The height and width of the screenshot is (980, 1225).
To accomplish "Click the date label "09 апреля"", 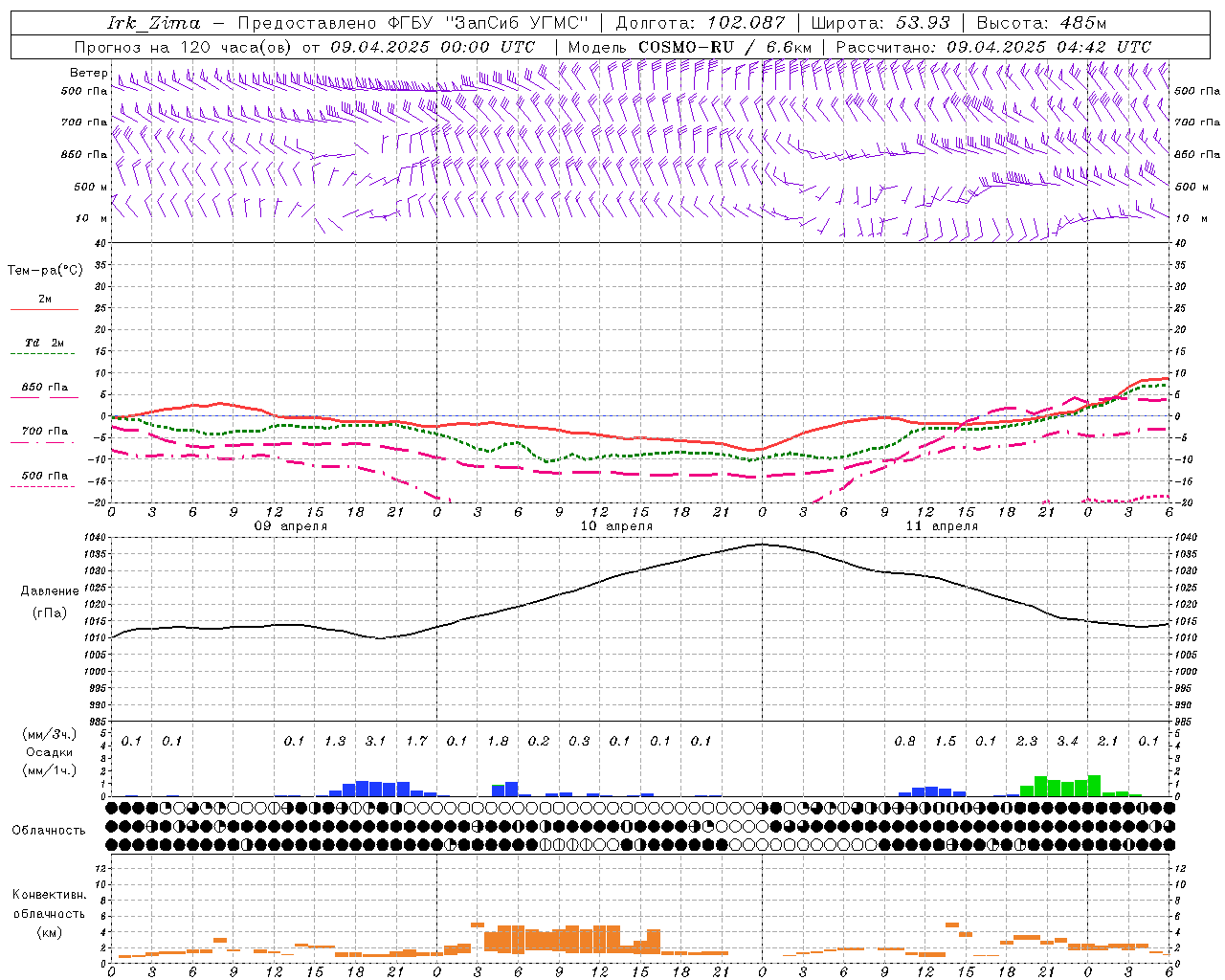I will (290, 526).
